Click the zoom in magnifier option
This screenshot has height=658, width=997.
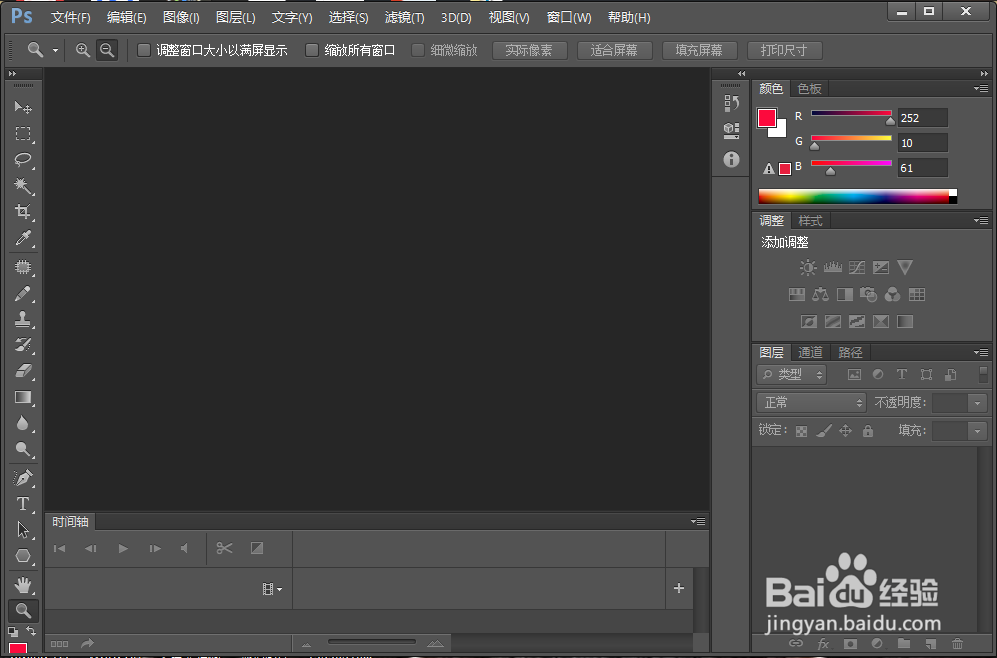pos(83,50)
